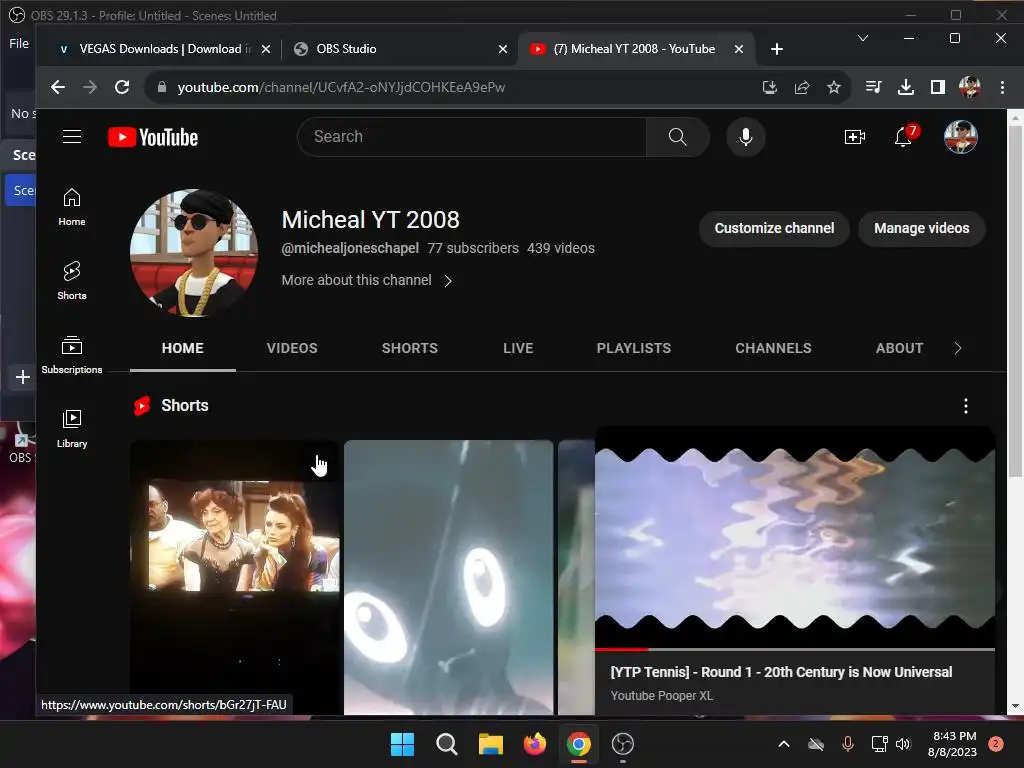Open the taskbar clock showing 8:43 PM
This screenshot has width=1024, height=768.
pos(952,744)
